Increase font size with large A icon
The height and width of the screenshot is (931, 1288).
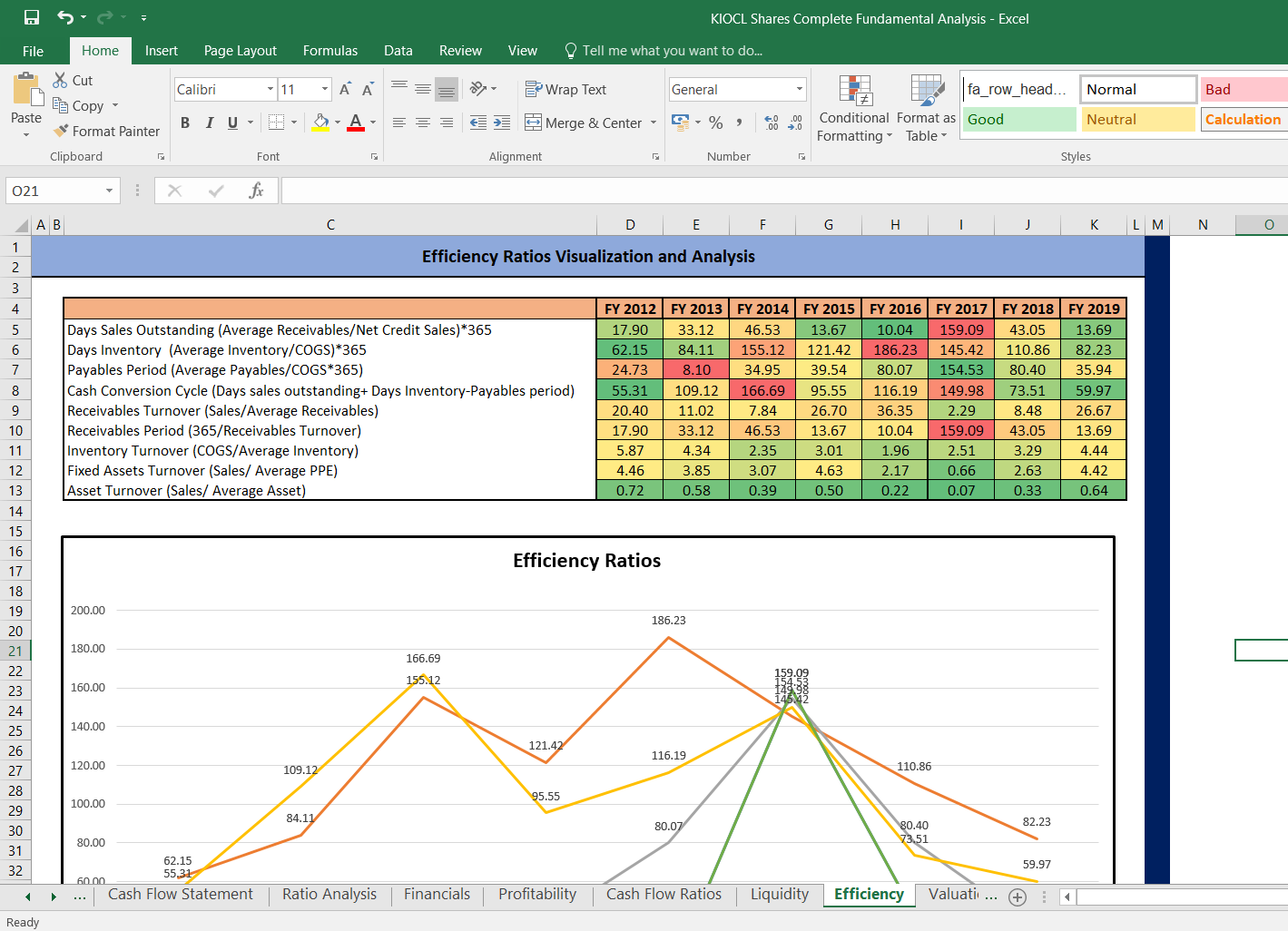[346, 89]
